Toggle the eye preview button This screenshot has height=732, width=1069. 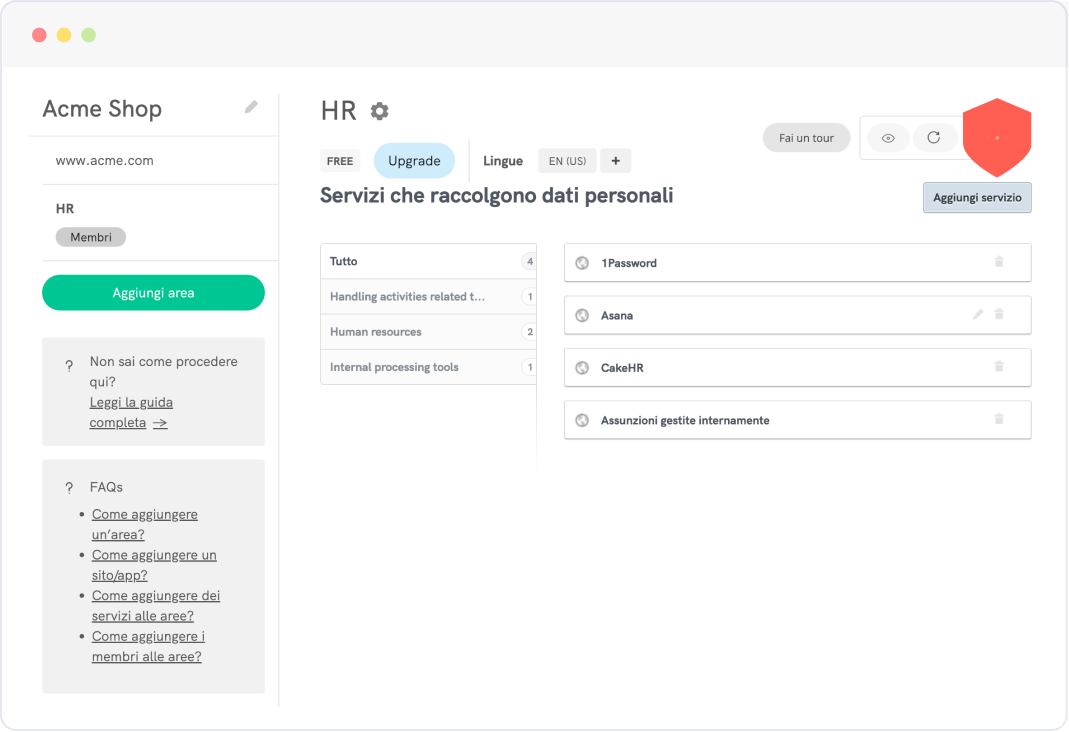[887, 138]
